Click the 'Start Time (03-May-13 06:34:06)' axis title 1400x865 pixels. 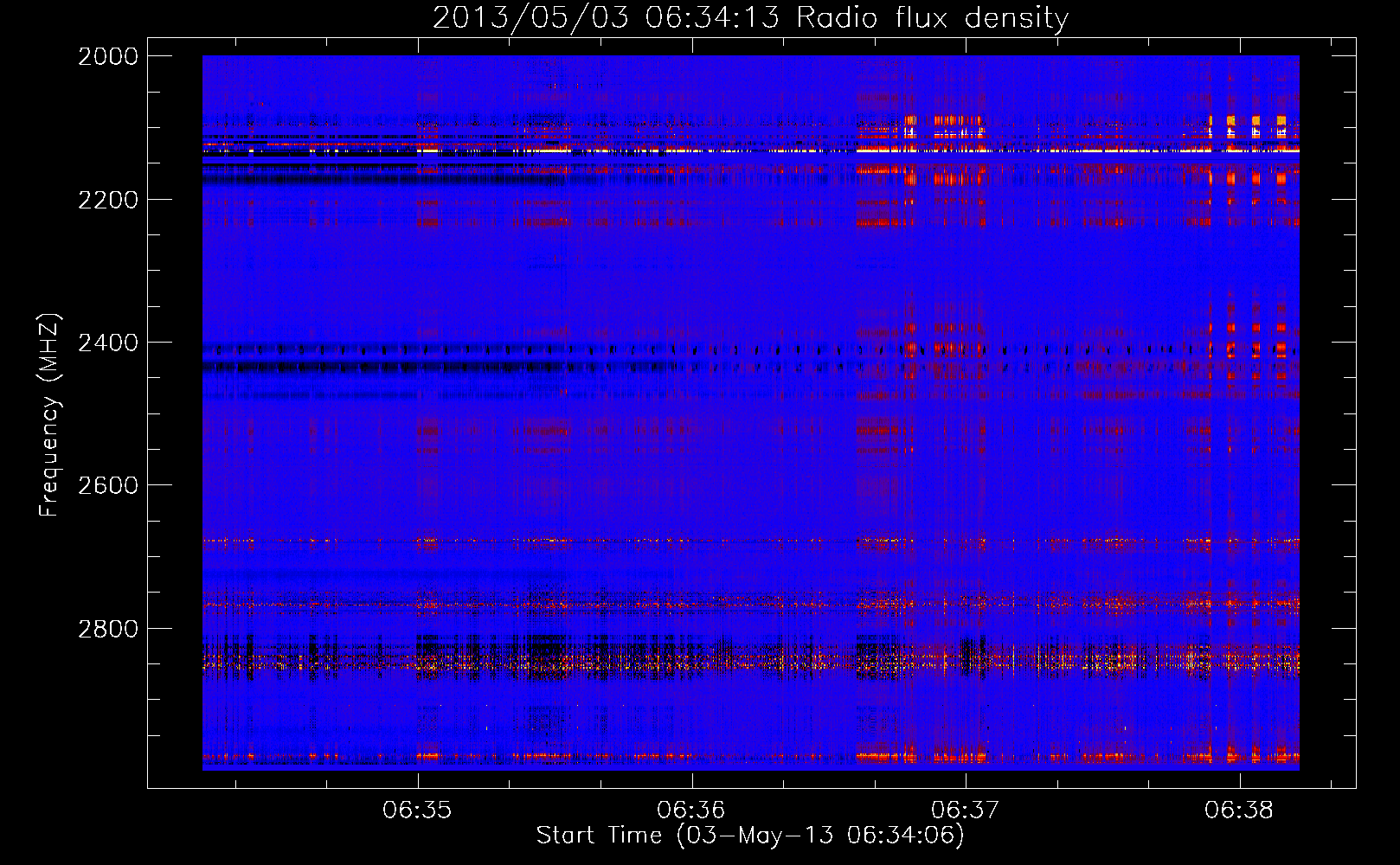pyautogui.click(x=750, y=836)
